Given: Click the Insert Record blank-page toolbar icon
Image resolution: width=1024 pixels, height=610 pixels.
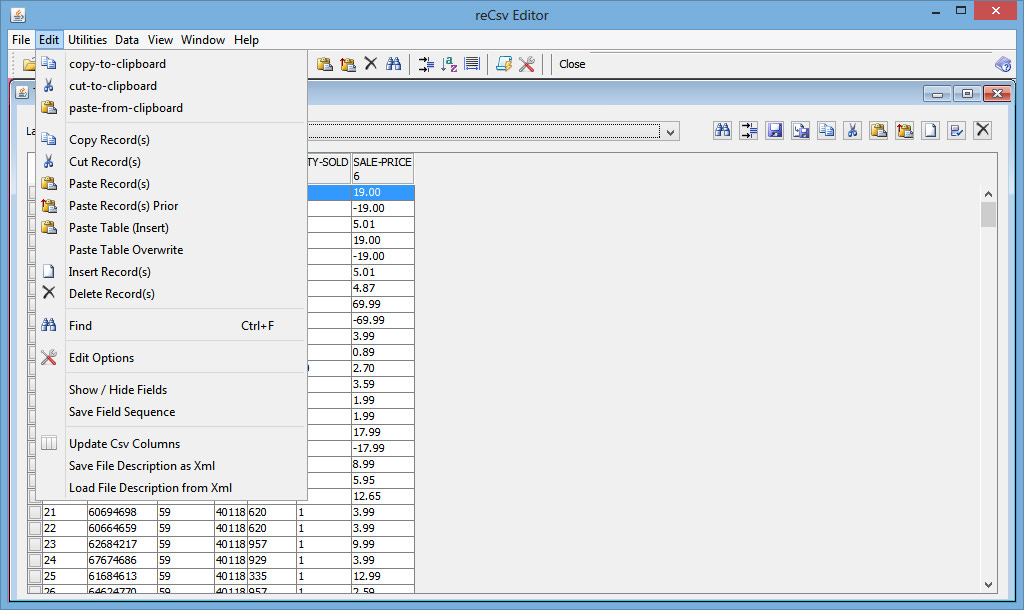Looking at the screenshot, I should pyautogui.click(x=928, y=131).
